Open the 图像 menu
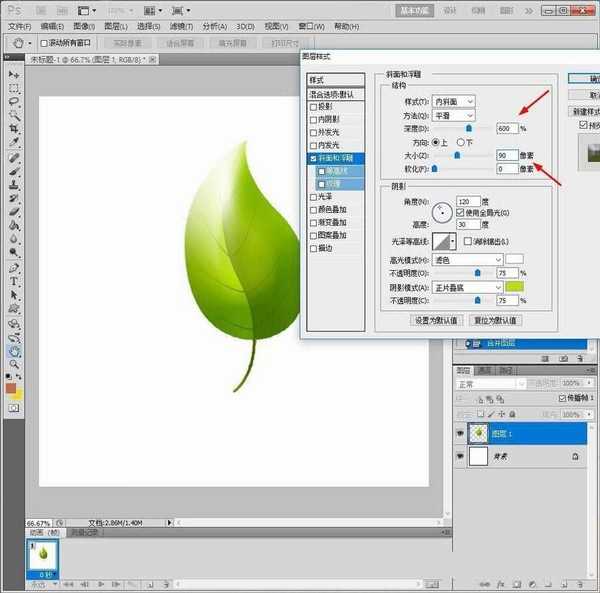The height and width of the screenshot is (593, 600). 82,25
